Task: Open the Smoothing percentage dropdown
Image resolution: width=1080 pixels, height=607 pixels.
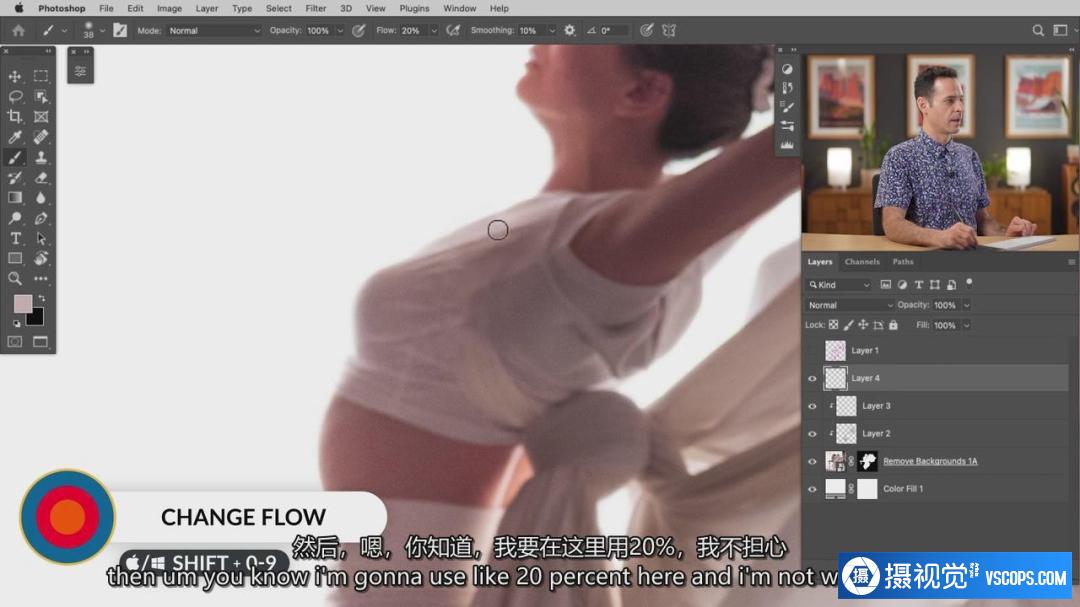Action: 552,30
